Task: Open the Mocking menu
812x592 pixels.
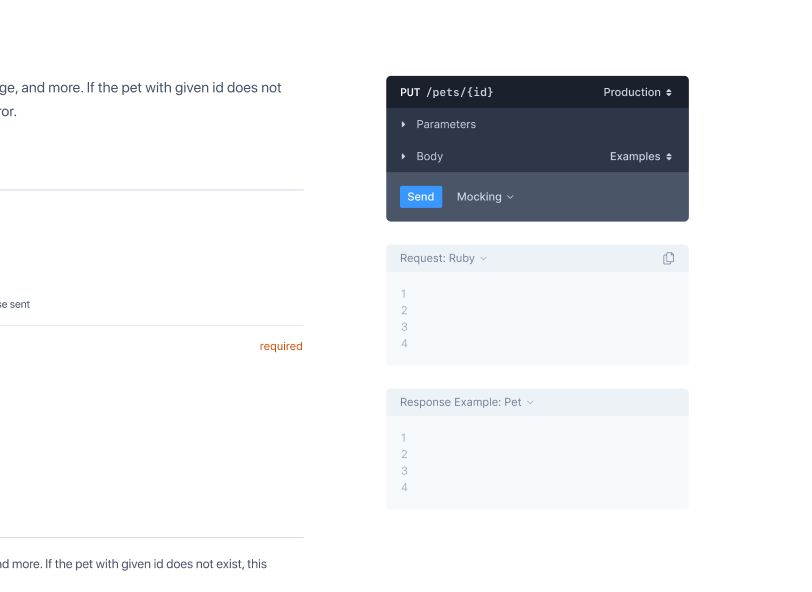Action: [x=480, y=197]
